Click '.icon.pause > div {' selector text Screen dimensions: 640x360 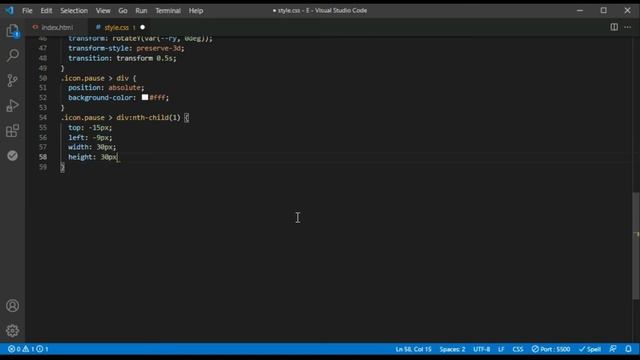pyautogui.click(x=98, y=78)
